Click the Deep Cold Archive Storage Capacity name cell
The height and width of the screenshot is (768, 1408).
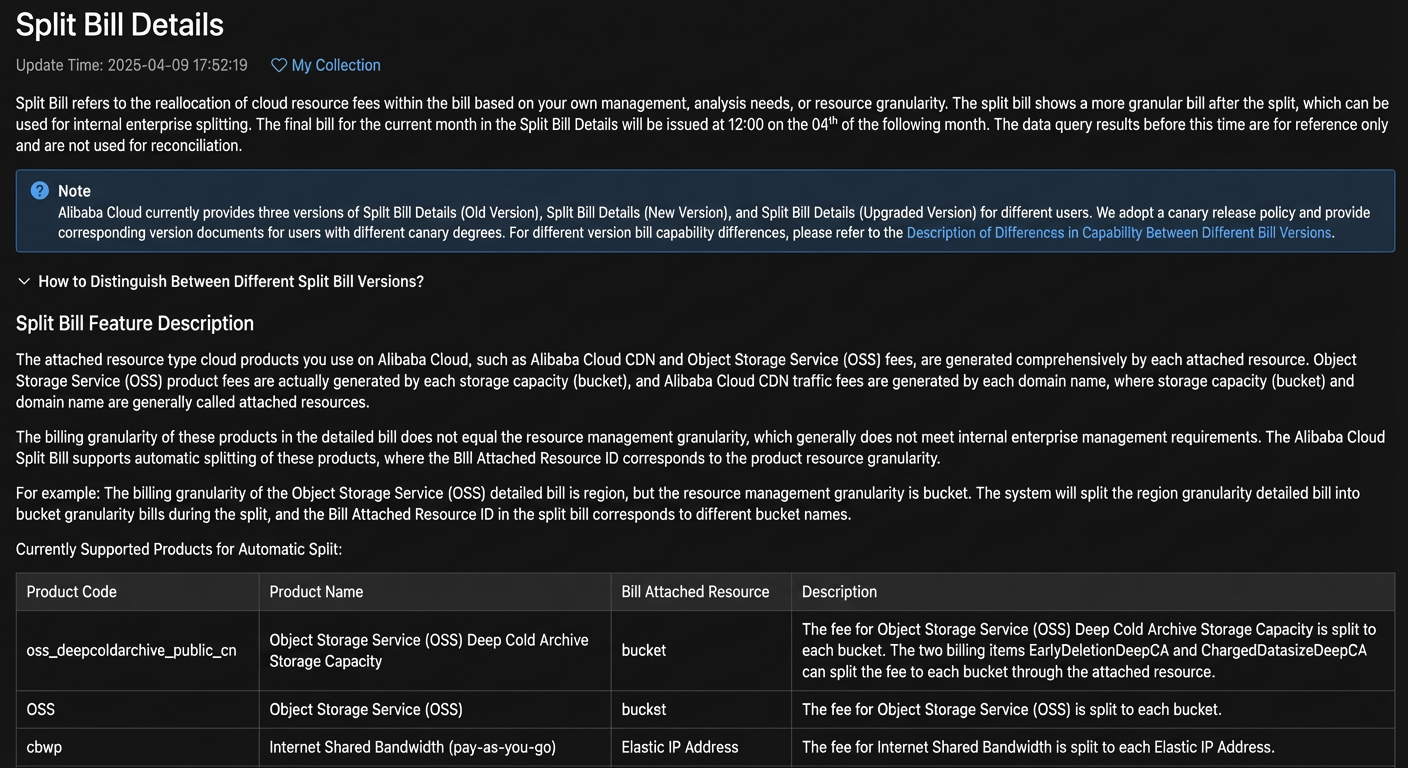pyautogui.click(x=435, y=651)
